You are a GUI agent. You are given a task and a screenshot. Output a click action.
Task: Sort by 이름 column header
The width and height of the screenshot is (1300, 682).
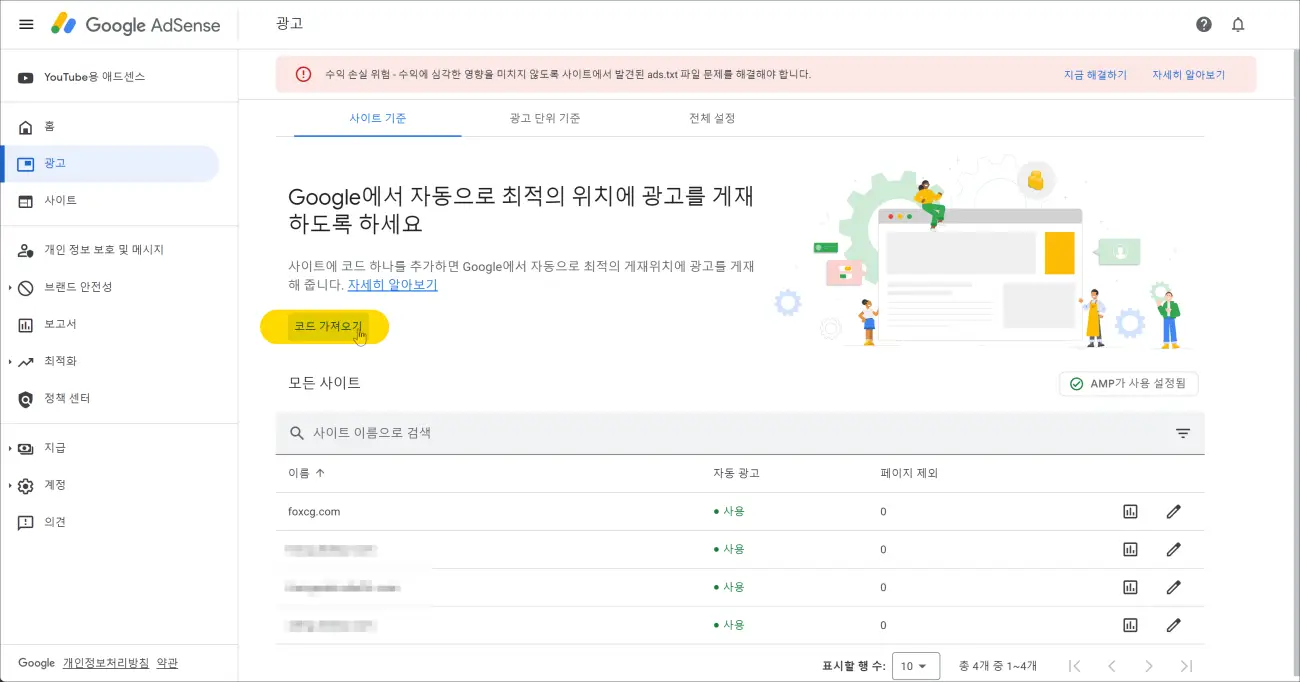coord(306,473)
